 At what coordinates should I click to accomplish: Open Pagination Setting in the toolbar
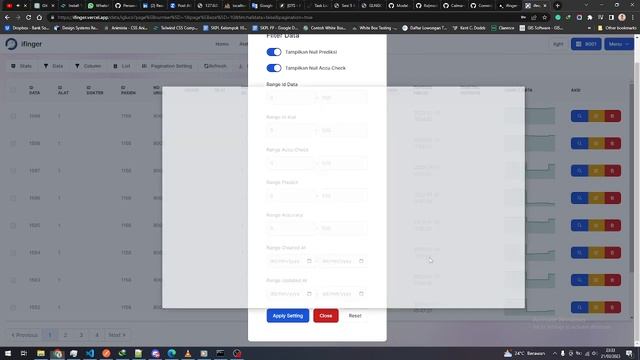point(167,66)
